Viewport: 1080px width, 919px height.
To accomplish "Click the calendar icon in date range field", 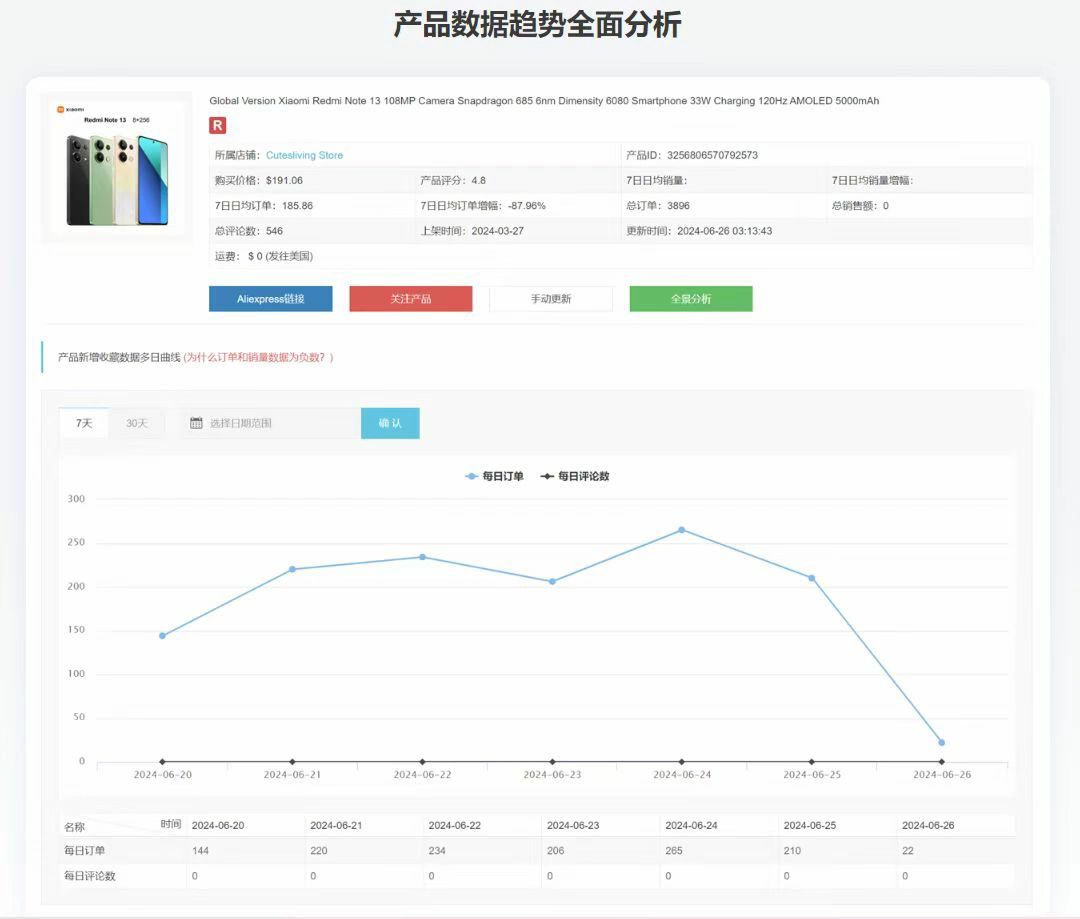I will [x=196, y=423].
